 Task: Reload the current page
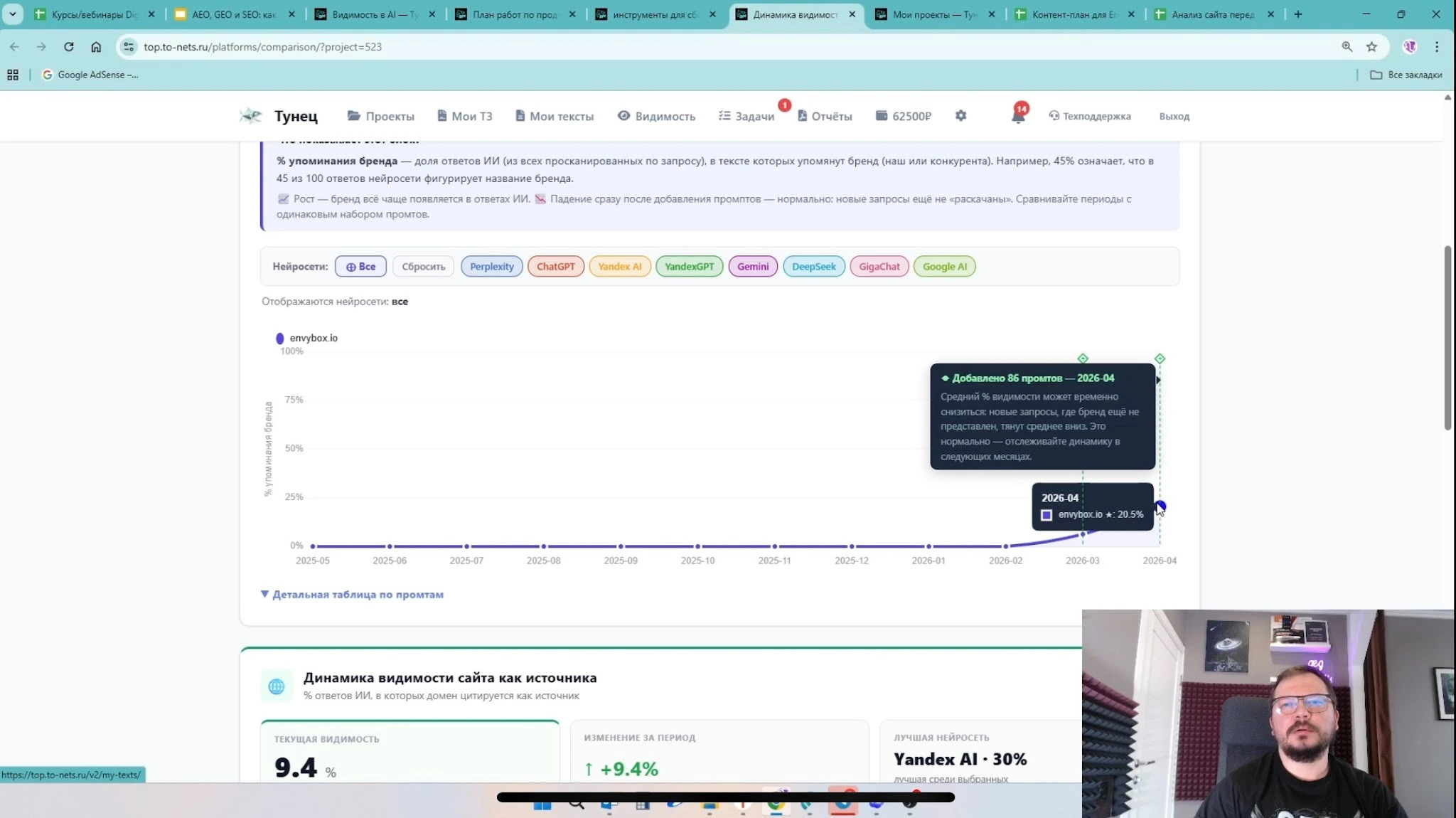point(69,47)
